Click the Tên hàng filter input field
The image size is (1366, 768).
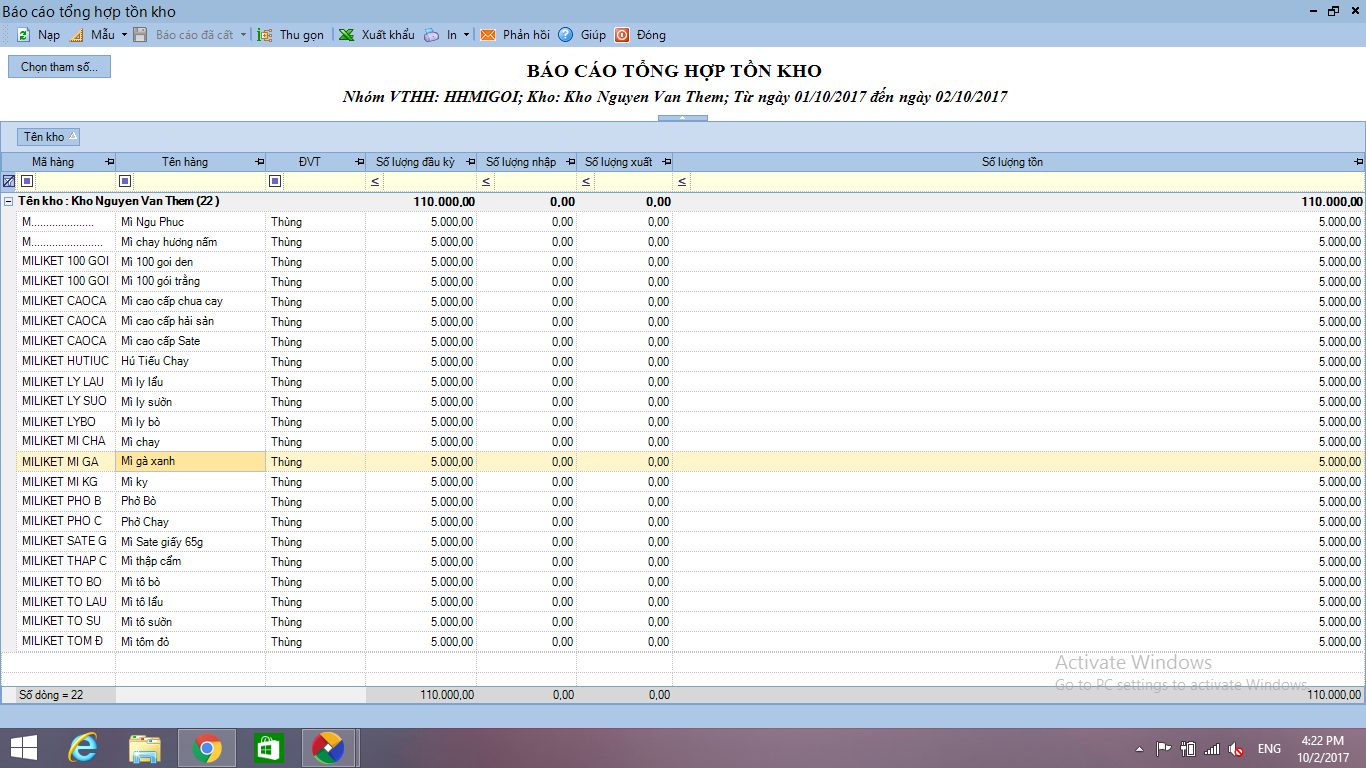(x=198, y=181)
